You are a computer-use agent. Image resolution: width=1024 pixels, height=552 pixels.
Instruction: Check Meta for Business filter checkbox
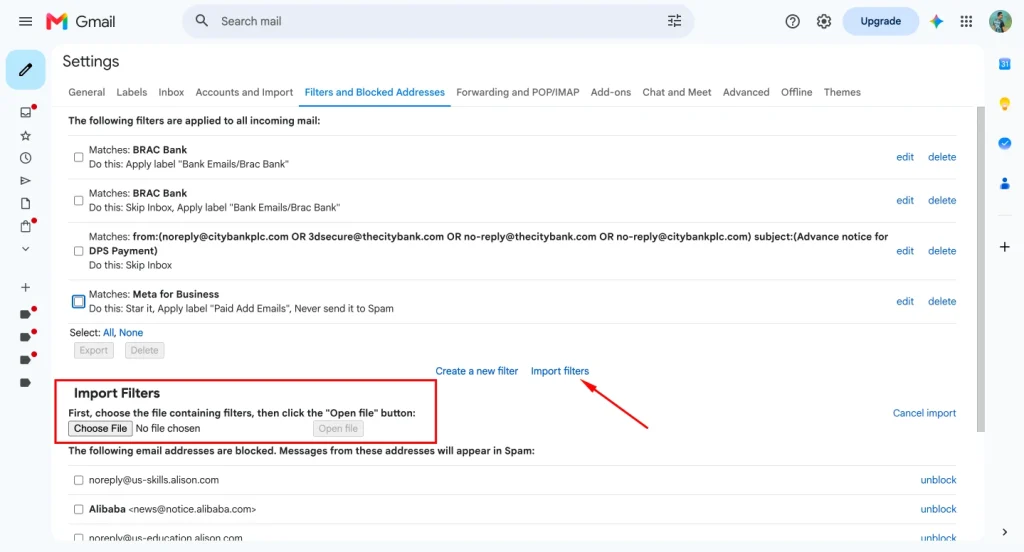(x=78, y=301)
